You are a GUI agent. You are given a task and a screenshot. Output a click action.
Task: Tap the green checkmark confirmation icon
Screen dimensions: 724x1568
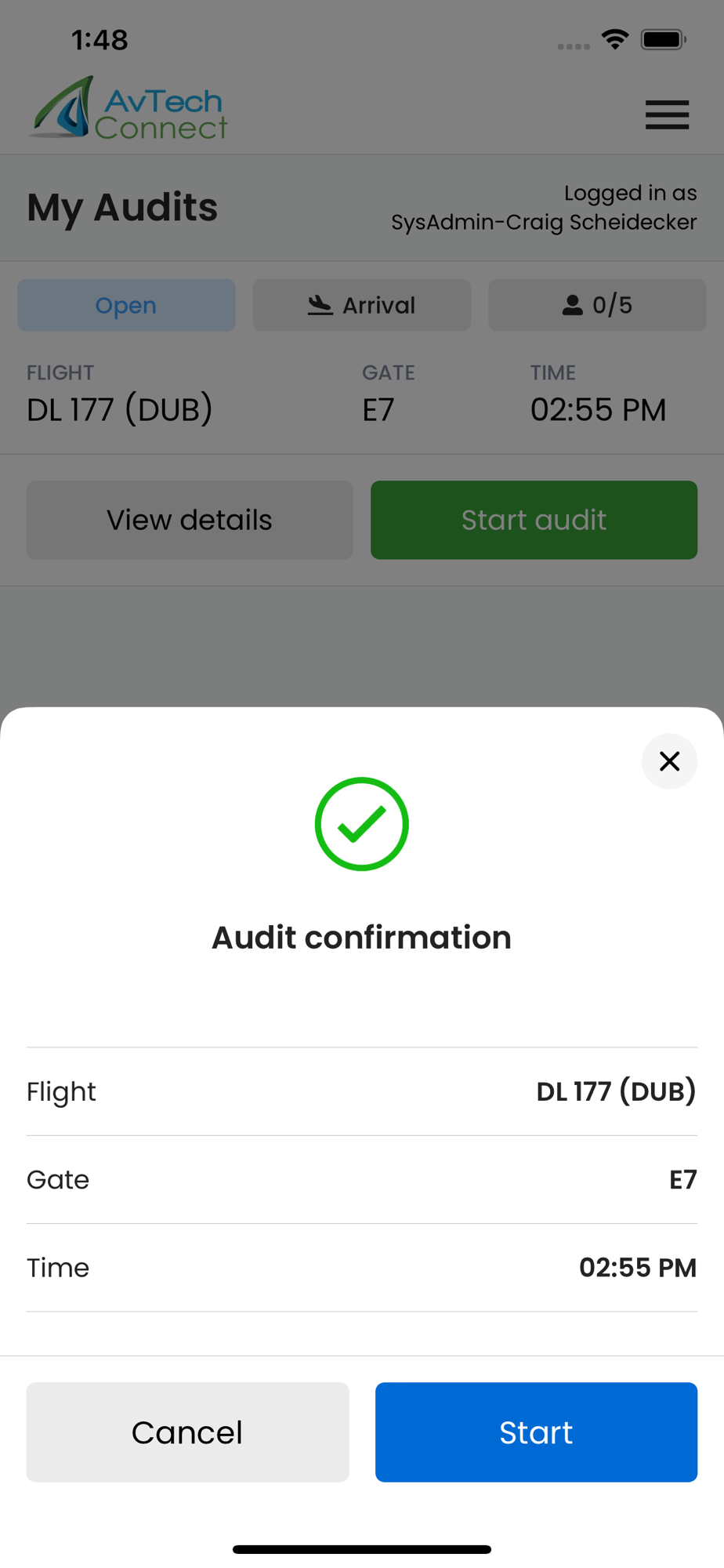tap(361, 824)
